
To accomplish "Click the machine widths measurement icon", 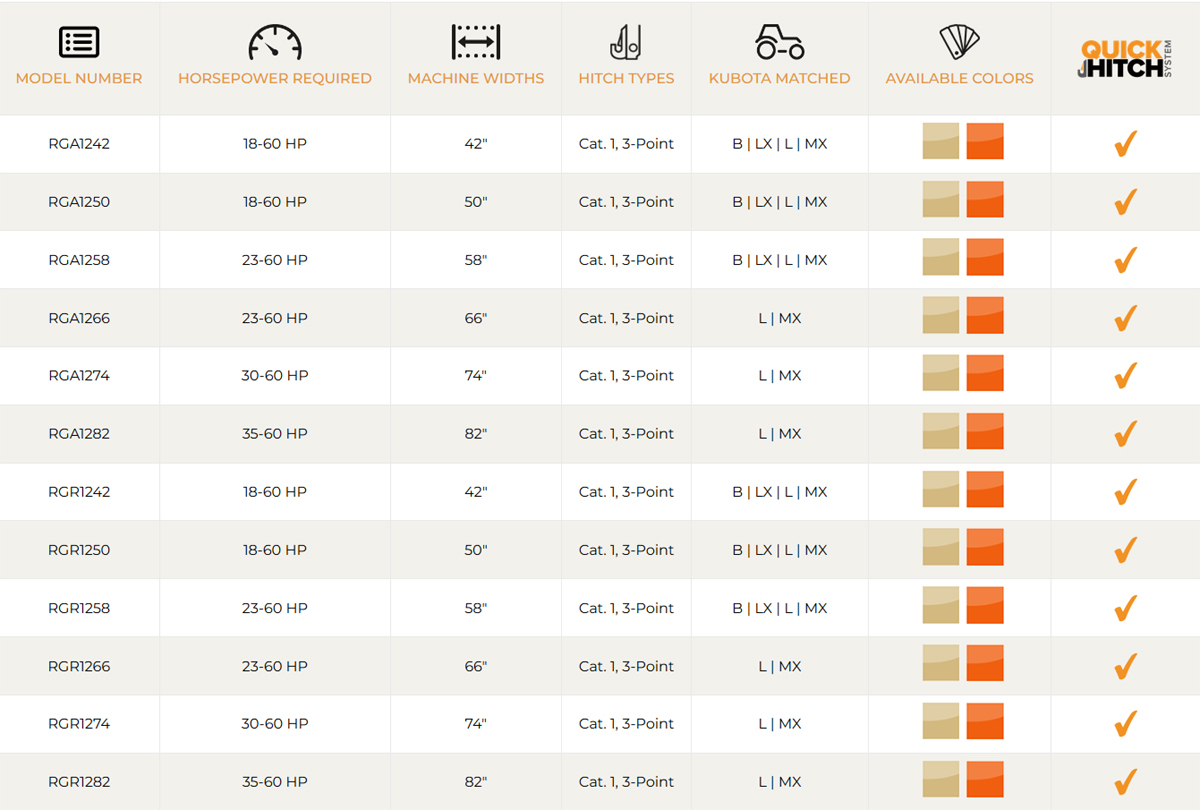I will pos(476,42).
